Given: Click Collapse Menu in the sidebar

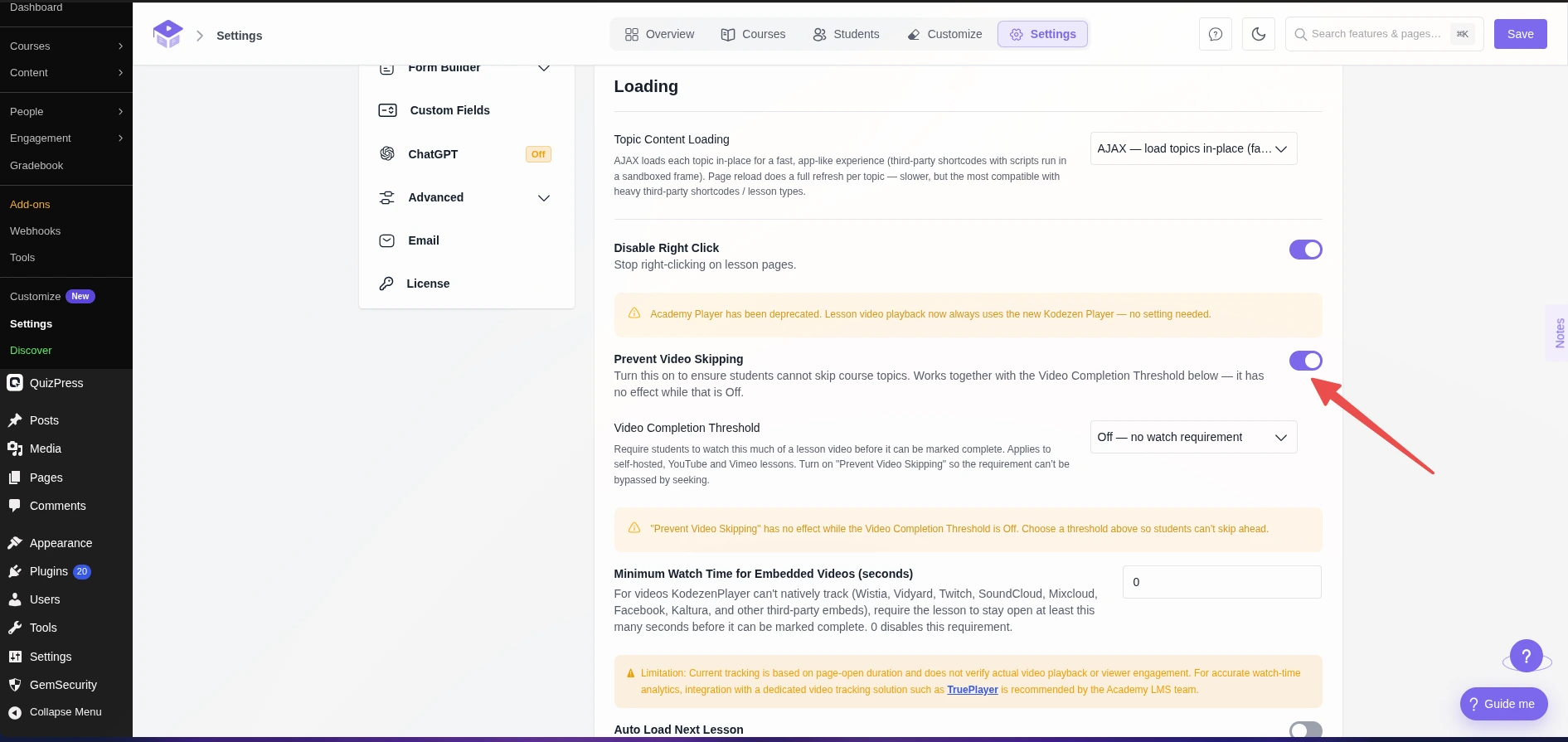Looking at the screenshot, I should tap(56, 712).
